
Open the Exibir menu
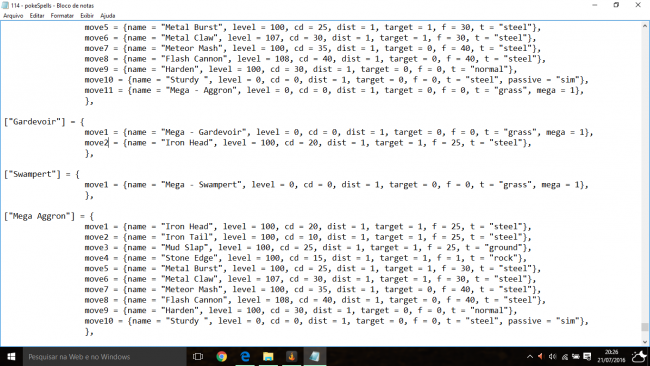click(x=87, y=16)
